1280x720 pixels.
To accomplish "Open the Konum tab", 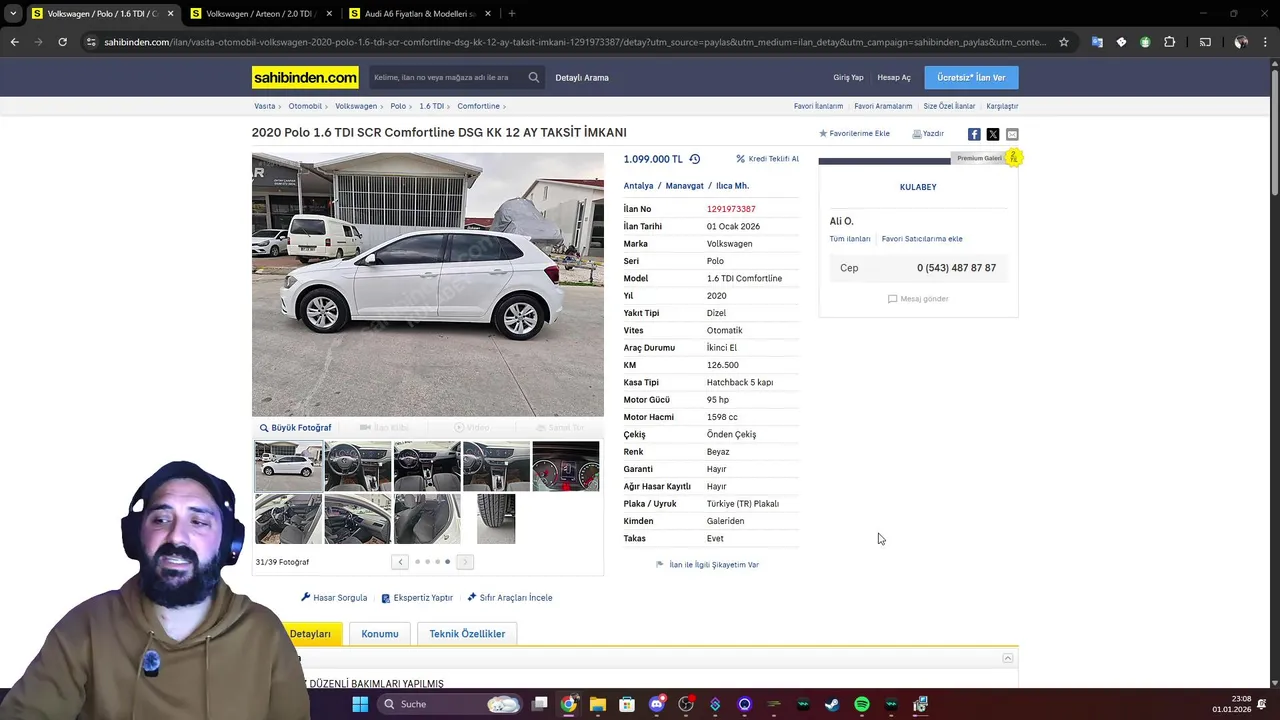I will coord(380,634).
